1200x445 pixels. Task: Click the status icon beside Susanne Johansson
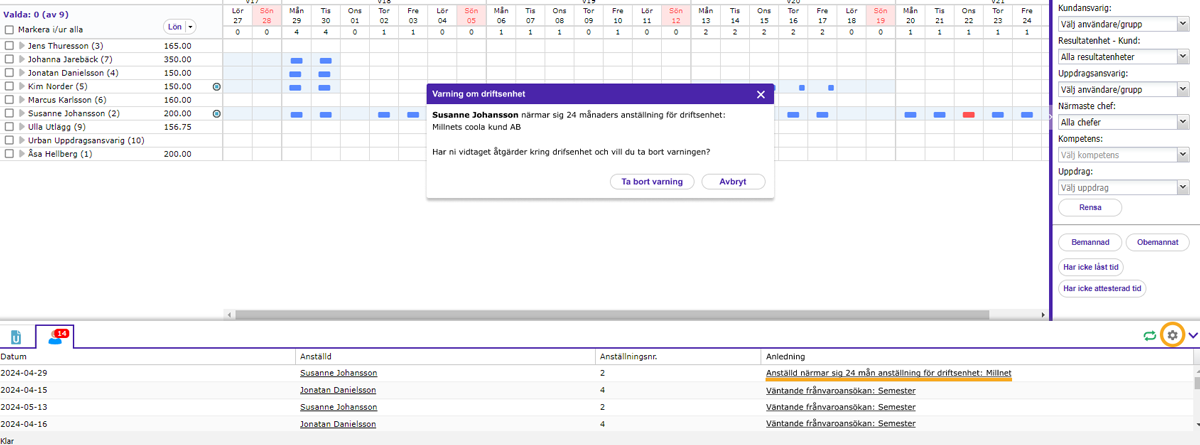pos(216,114)
